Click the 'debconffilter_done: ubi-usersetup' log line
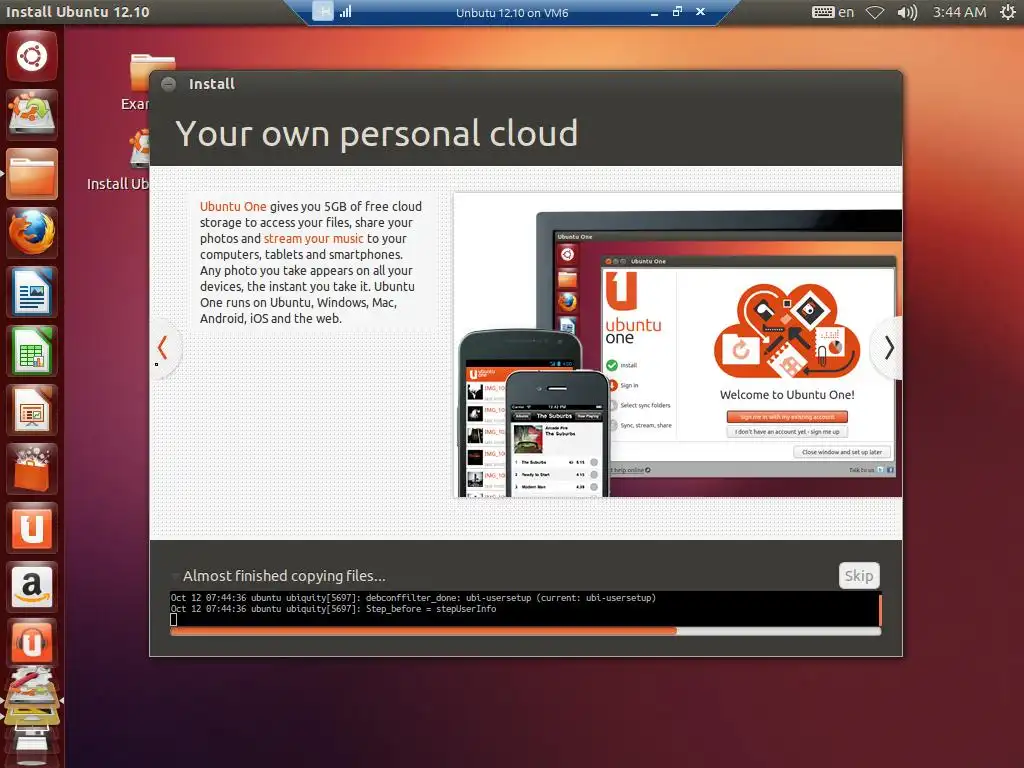Viewport: 1024px width, 768px height. point(511,598)
